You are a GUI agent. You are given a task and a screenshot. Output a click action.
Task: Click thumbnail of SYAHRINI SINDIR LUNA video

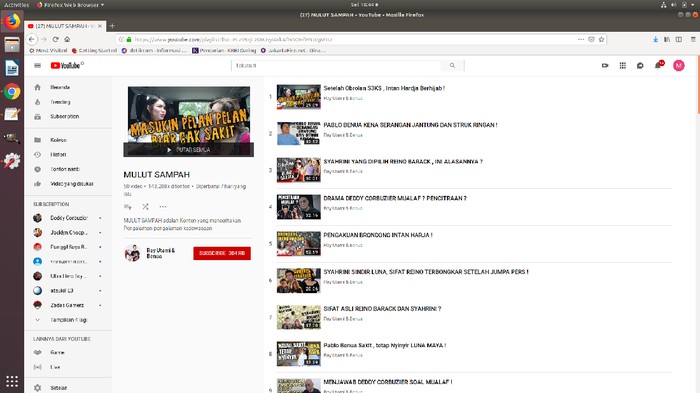coord(299,280)
